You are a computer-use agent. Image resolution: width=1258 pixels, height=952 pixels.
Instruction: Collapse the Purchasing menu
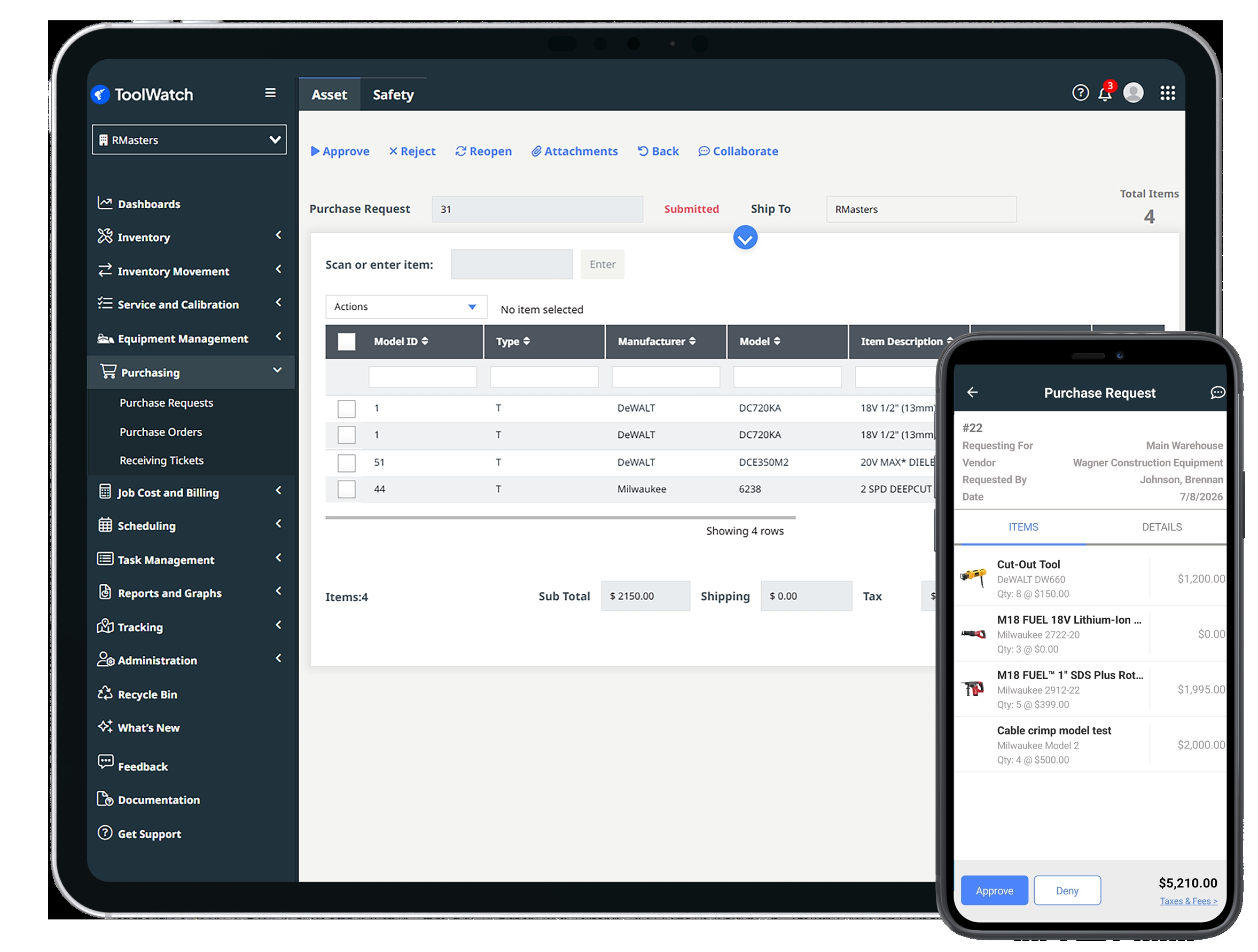coord(278,370)
